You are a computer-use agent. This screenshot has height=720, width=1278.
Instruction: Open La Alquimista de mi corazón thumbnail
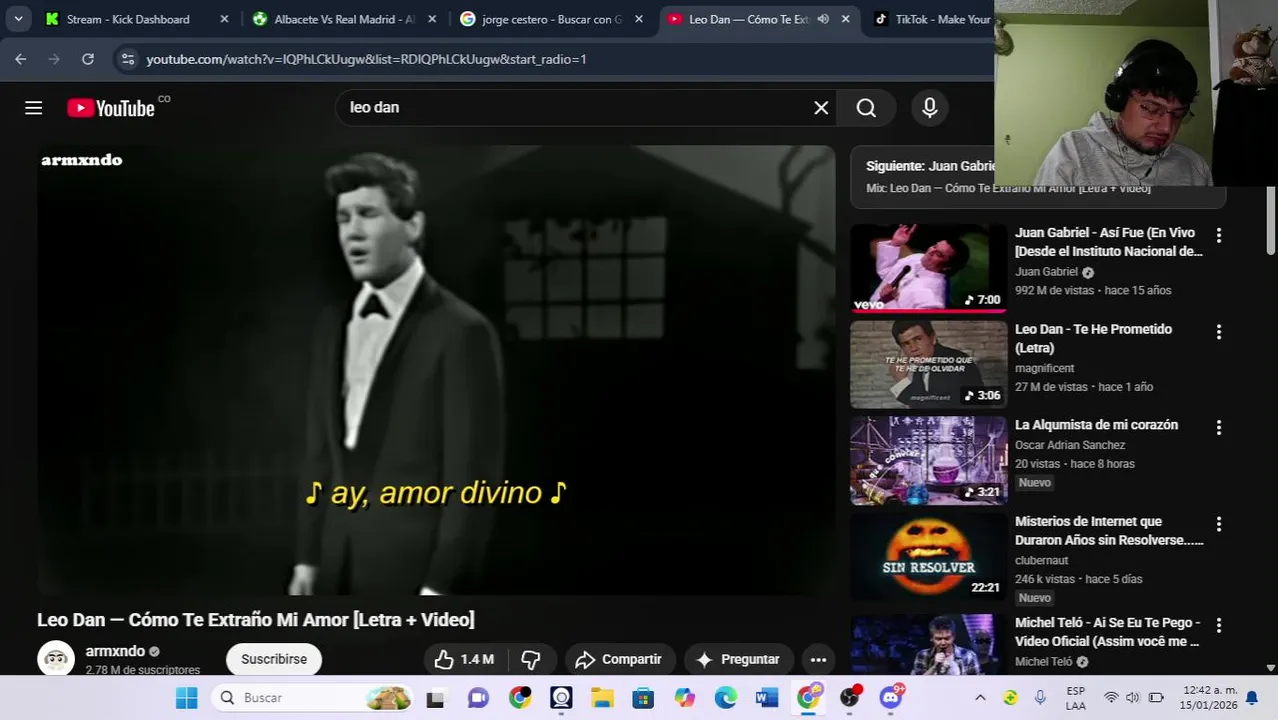click(x=928, y=460)
